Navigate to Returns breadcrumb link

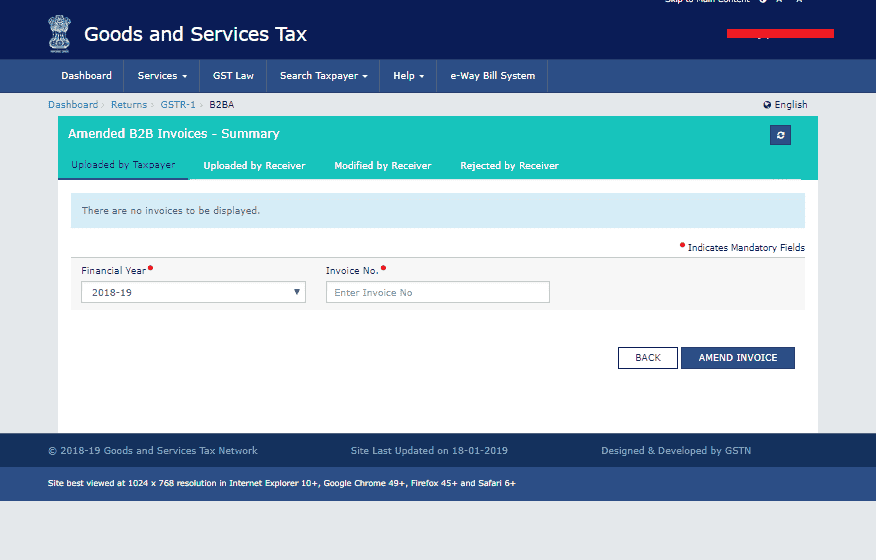129,105
